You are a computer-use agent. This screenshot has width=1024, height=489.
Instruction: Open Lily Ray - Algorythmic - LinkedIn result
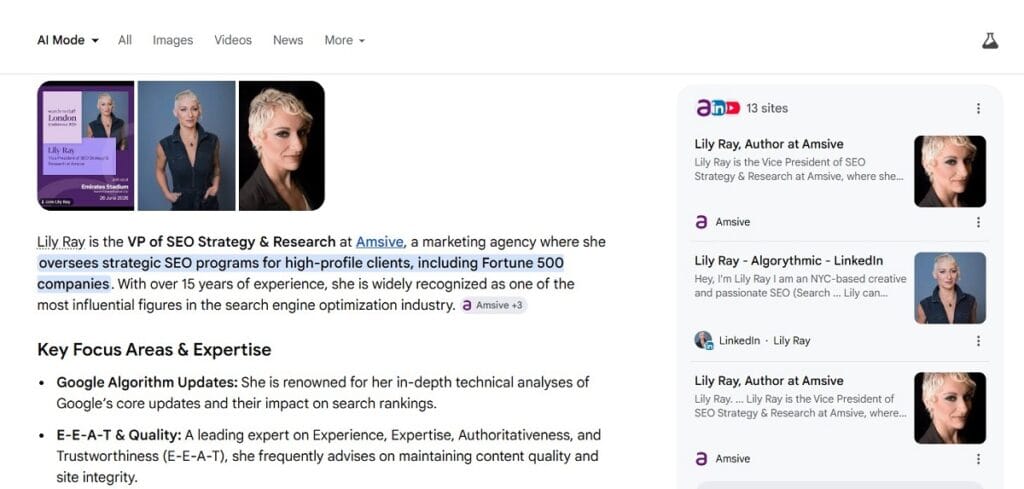click(x=788, y=260)
